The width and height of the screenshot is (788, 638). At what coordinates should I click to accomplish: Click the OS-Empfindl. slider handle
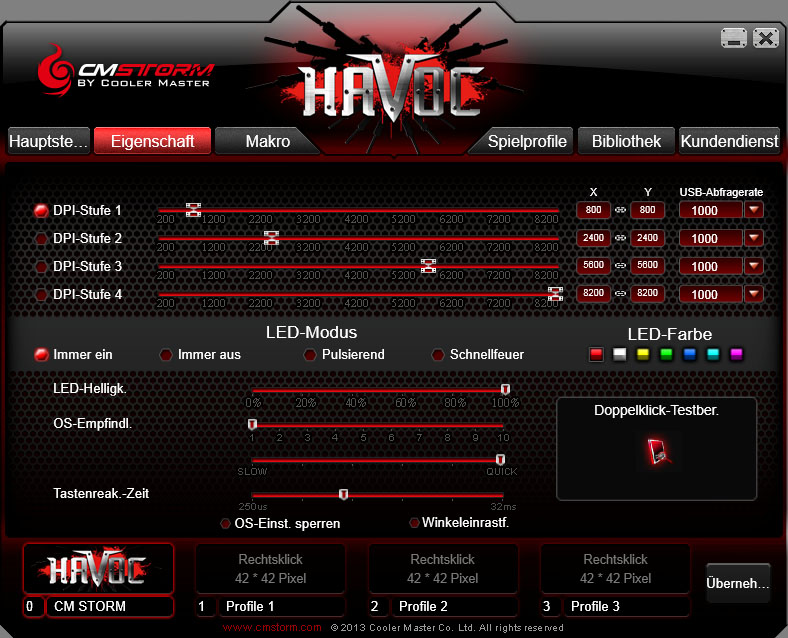coord(252,424)
